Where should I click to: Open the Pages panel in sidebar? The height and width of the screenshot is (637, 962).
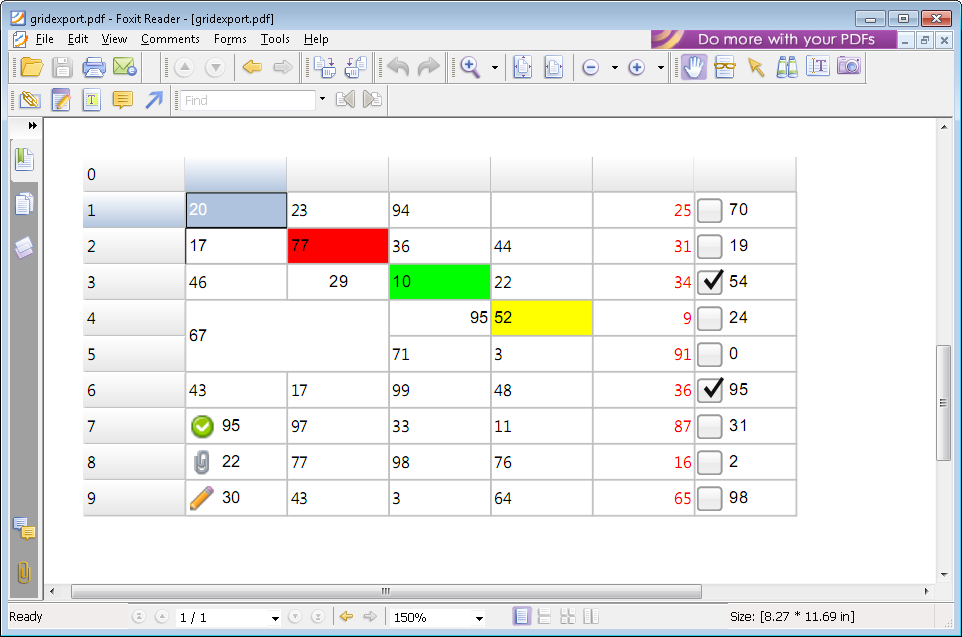coord(24,204)
